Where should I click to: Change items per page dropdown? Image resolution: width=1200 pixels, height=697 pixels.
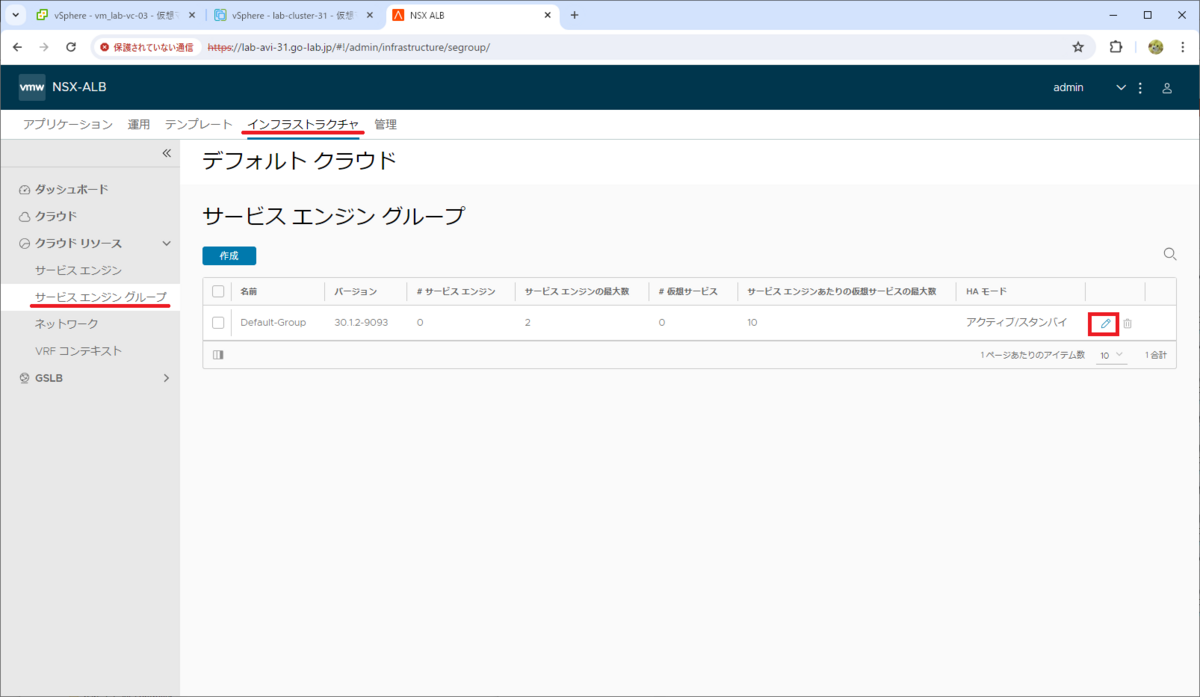coord(1112,355)
